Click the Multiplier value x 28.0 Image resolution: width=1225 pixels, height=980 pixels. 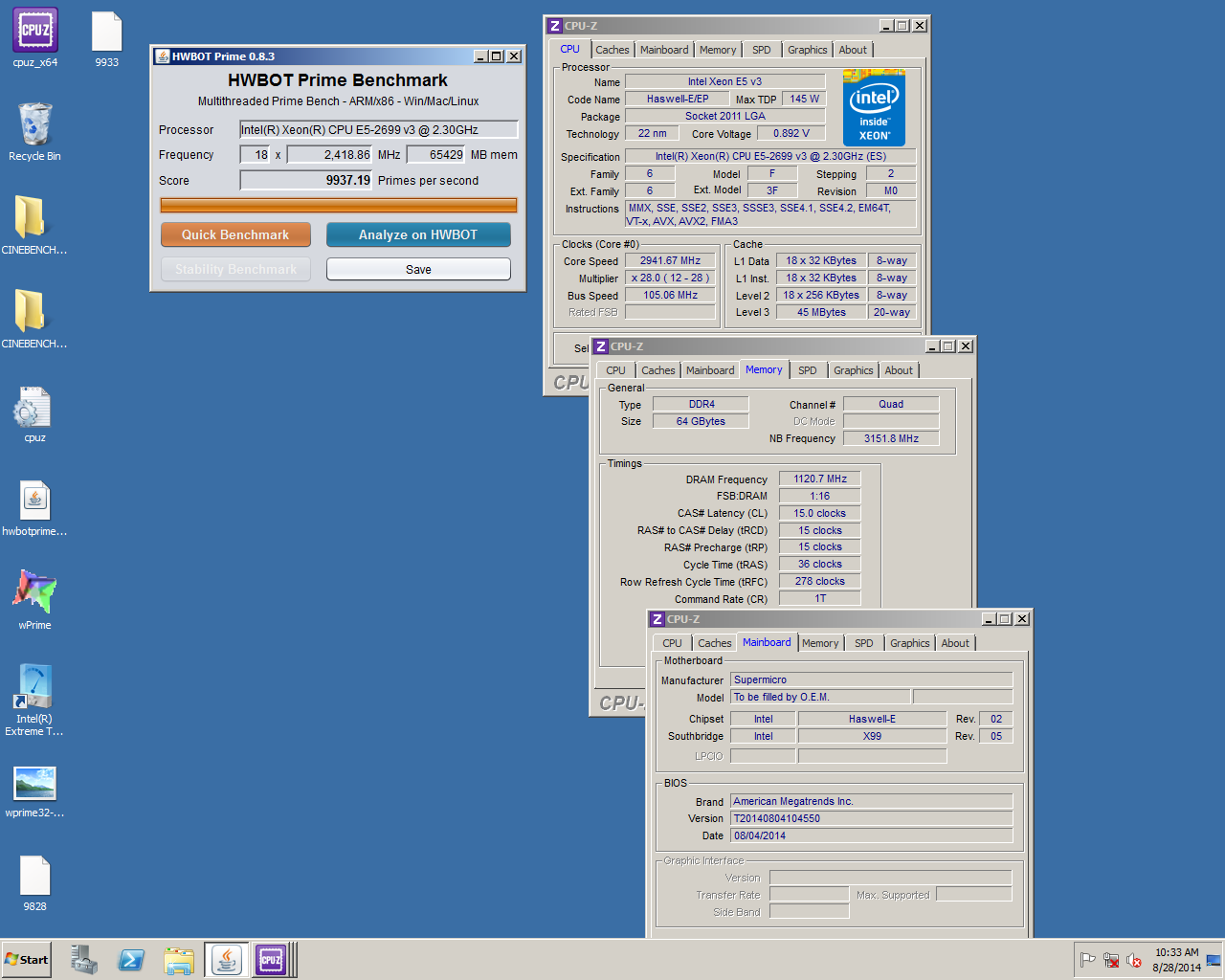pos(670,278)
